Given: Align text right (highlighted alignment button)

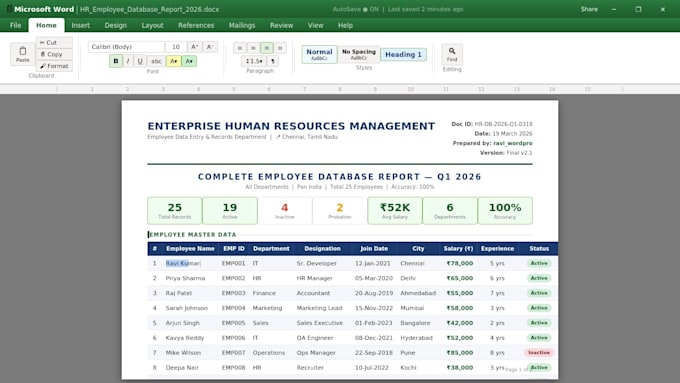Looking at the screenshot, I should pyautogui.click(x=267, y=48).
